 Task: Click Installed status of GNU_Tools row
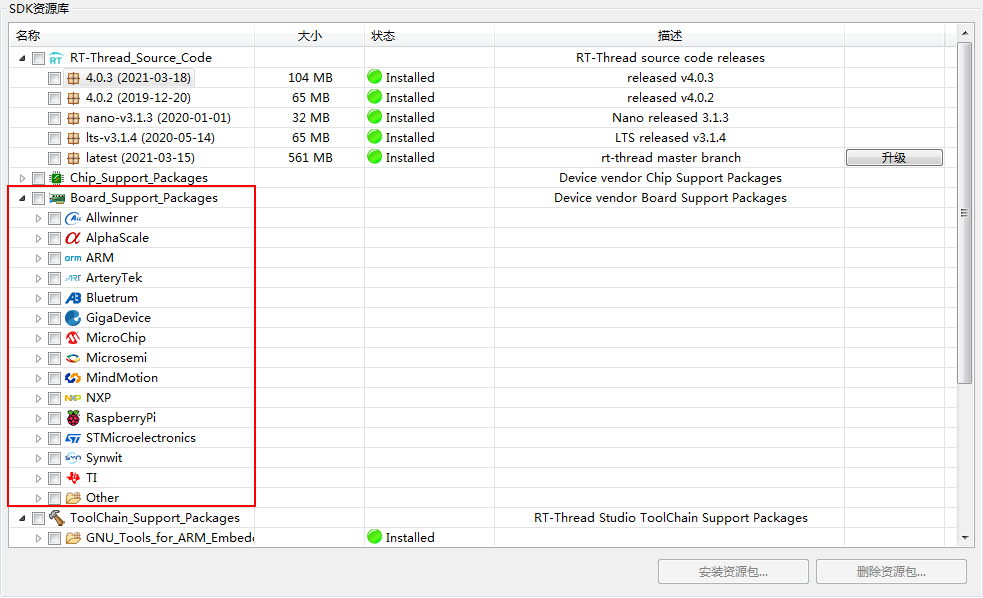[x=401, y=537]
